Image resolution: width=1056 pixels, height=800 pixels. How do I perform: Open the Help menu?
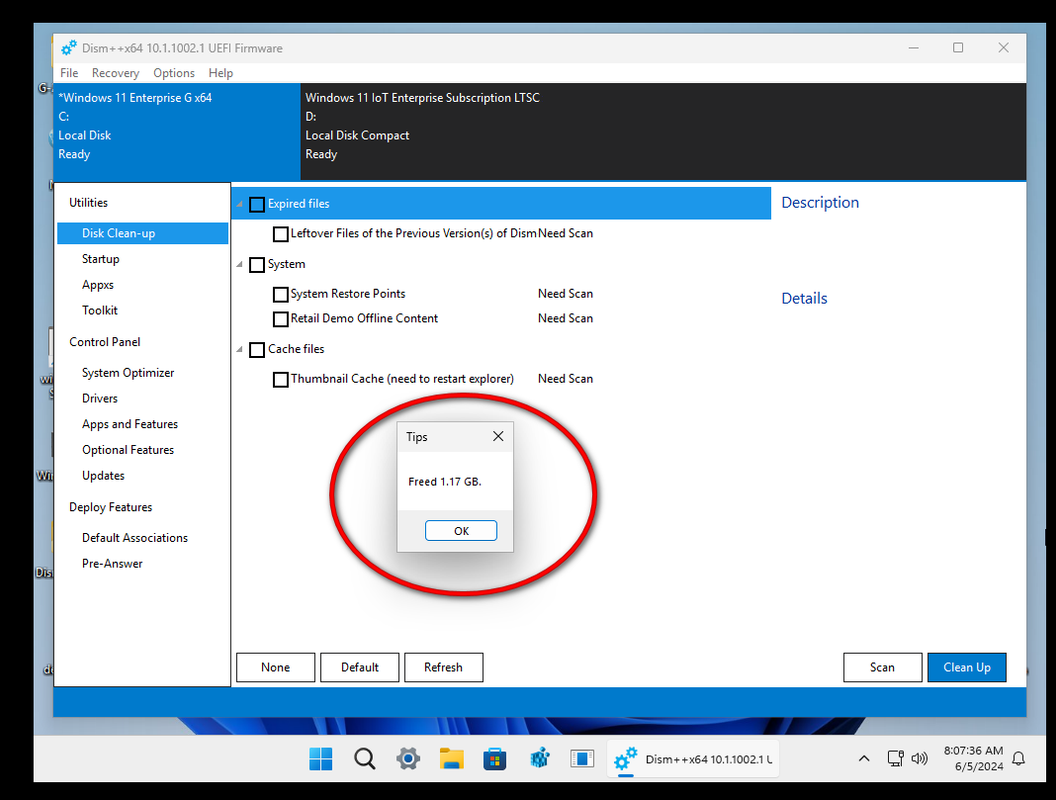[x=220, y=73]
